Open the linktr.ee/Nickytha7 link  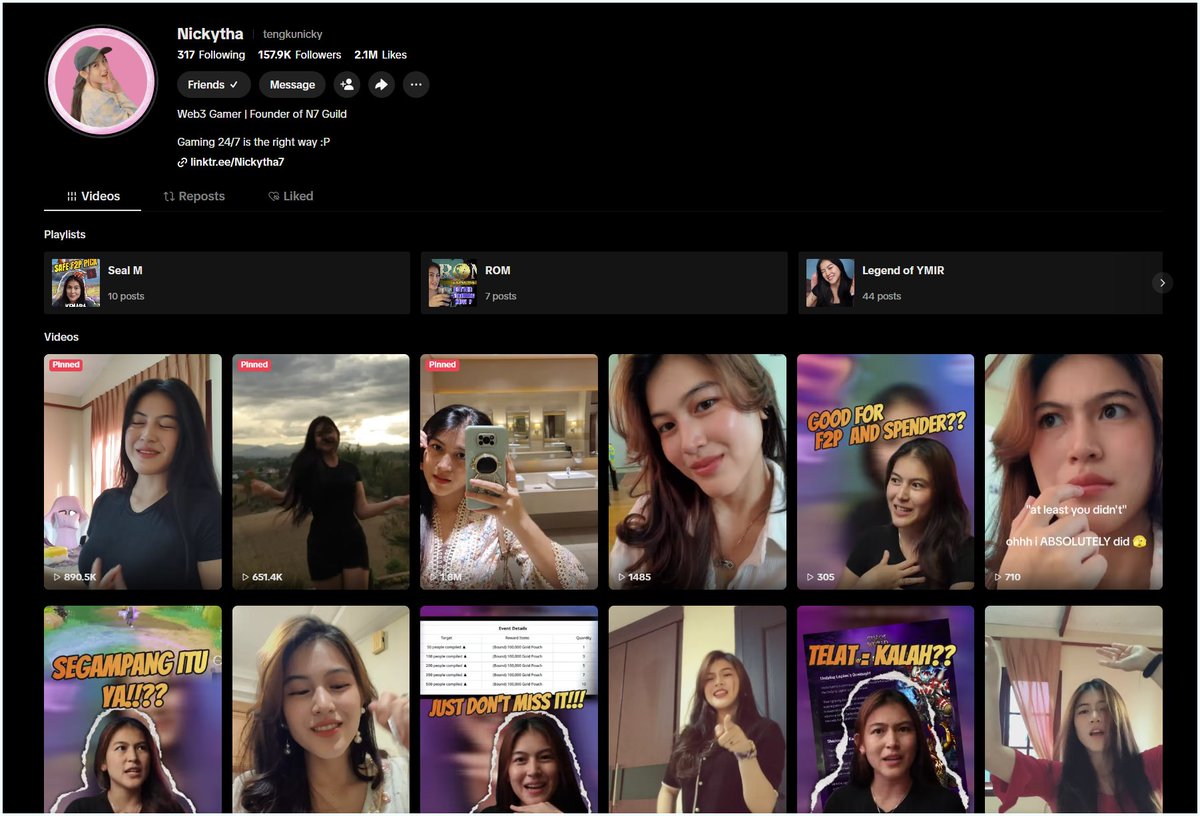pyautogui.click(x=237, y=162)
